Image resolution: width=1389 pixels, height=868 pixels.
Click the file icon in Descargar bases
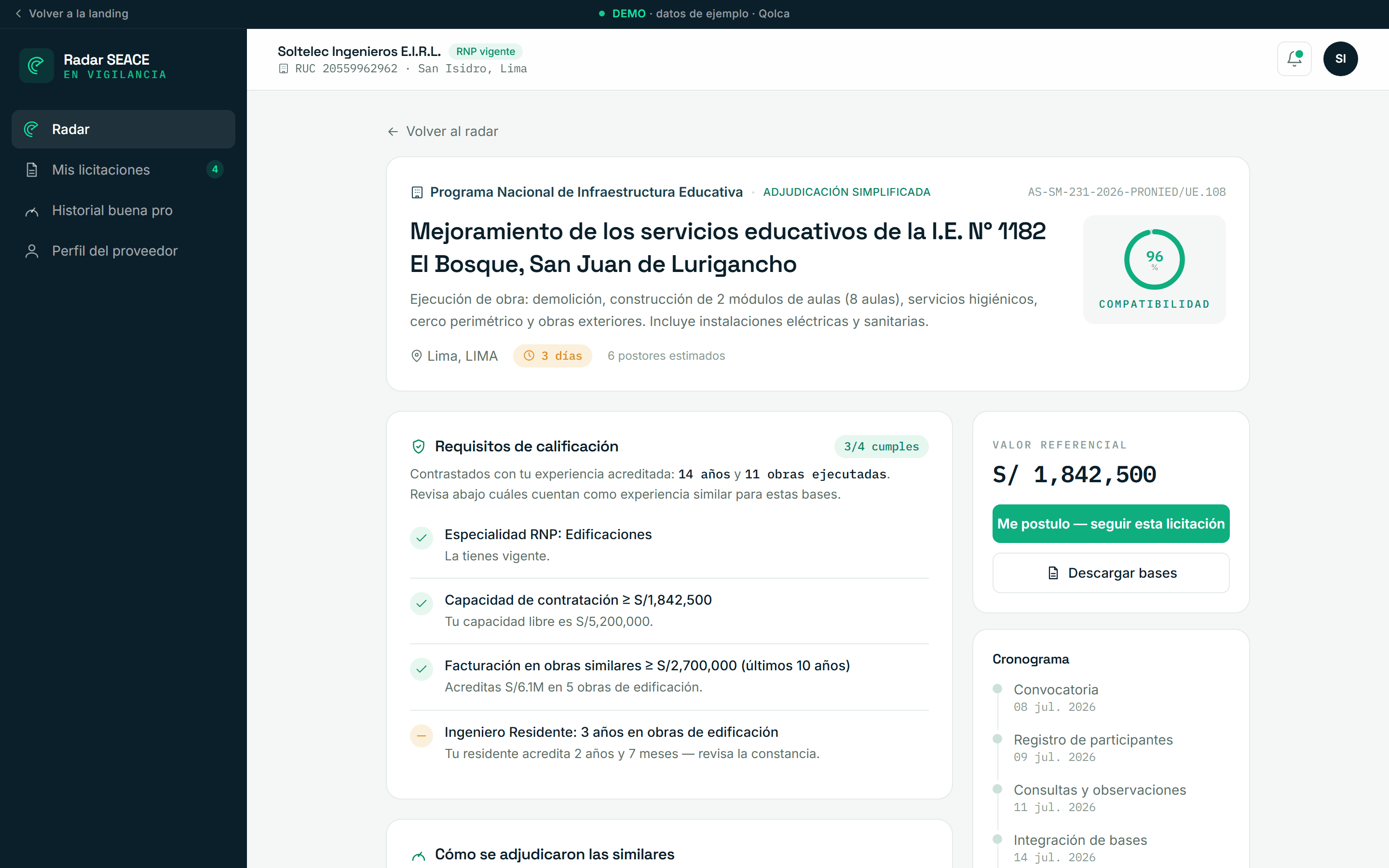click(x=1053, y=573)
